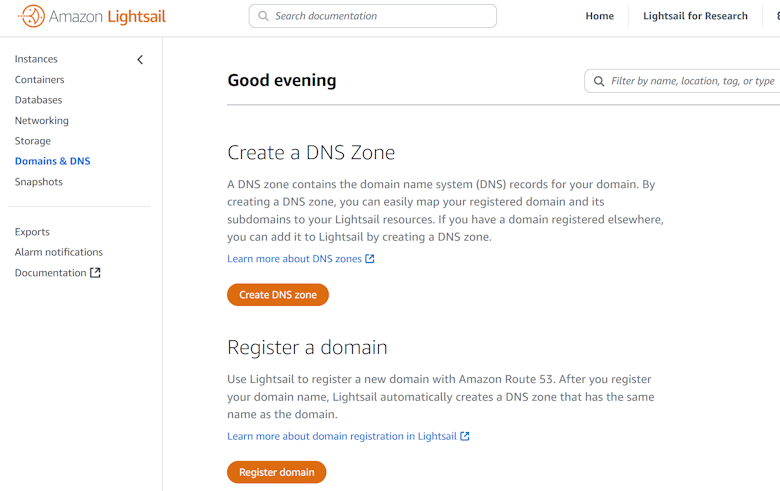Open Alarm notifications
The width and height of the screenshot is (780, 491).
[58, 252]
